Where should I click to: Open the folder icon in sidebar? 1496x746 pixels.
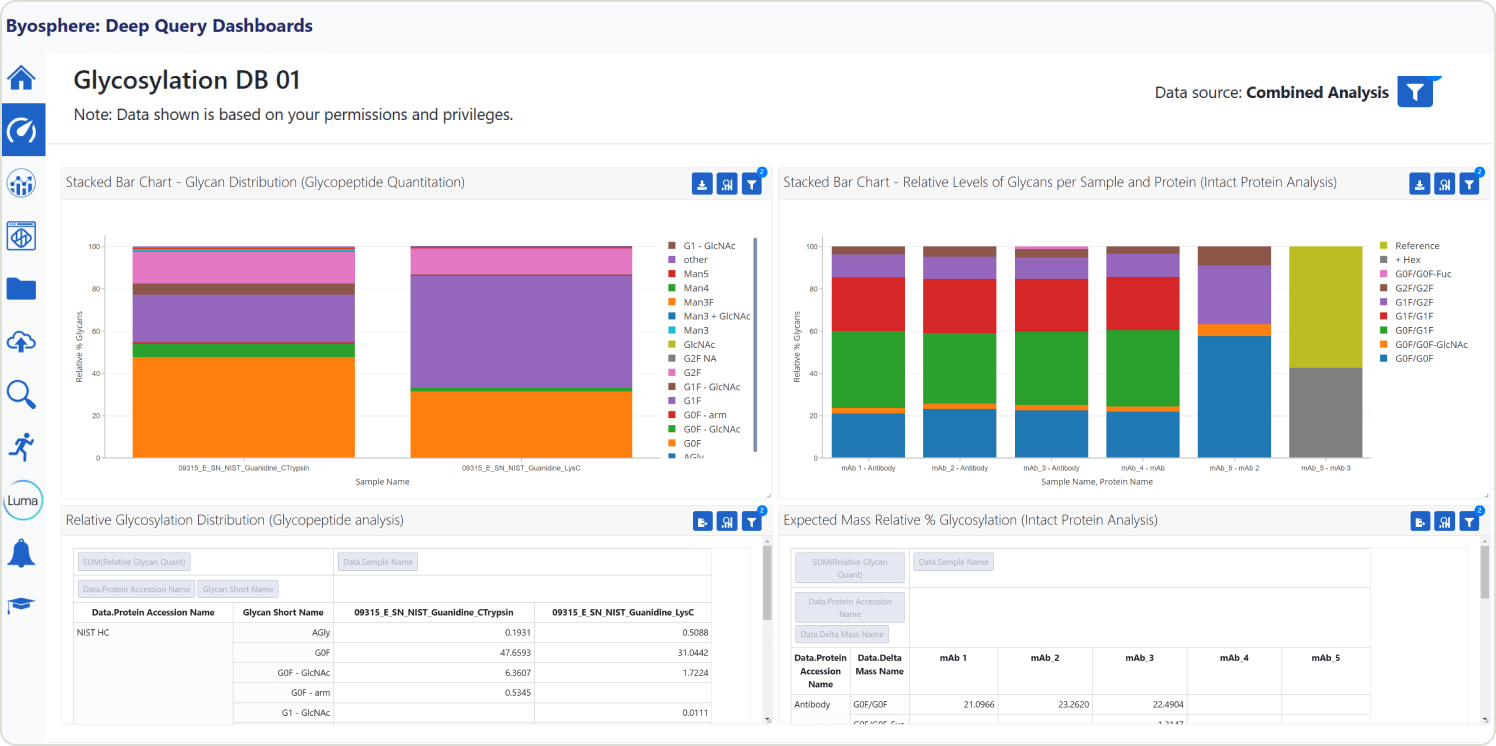pyautogui.click(x=22, y=289)
